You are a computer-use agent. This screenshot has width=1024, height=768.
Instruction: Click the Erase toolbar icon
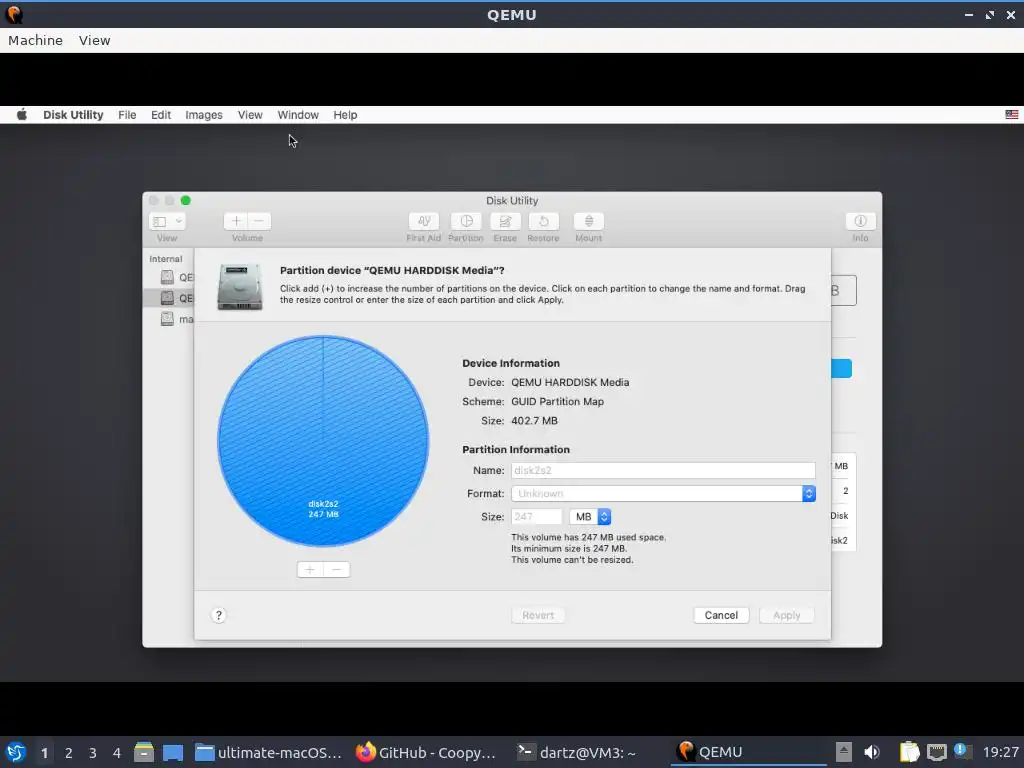click(x=505, y=221)
